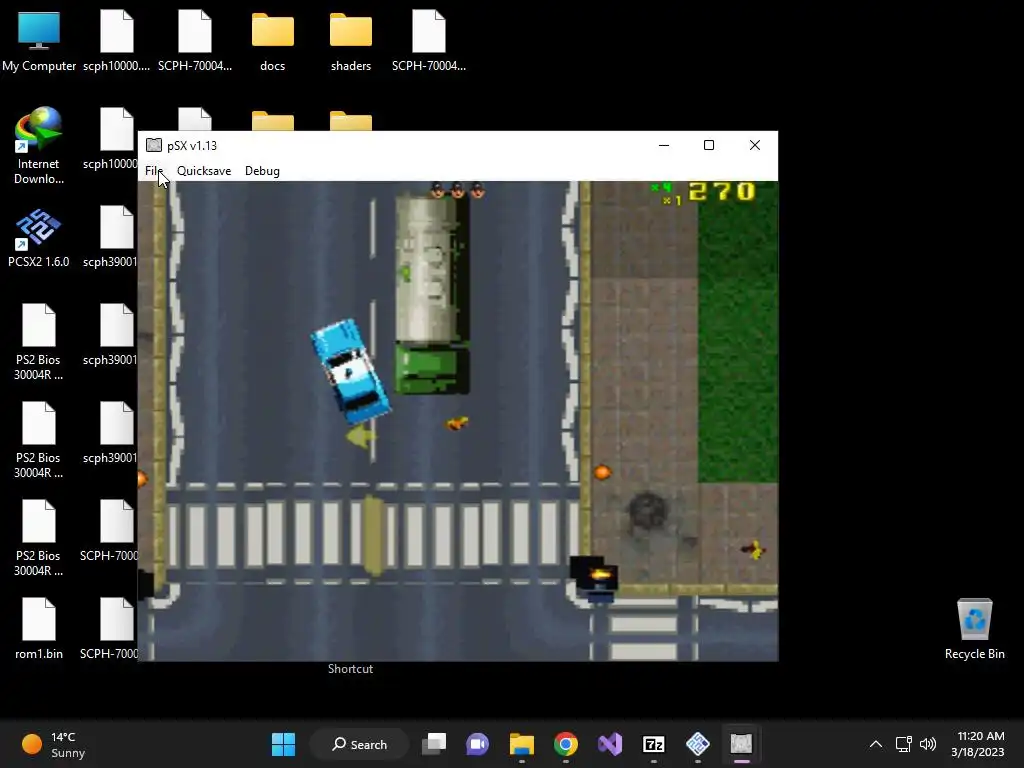Select the docs folder on desktop
The height and width of the screenshot is (768, 1024).
coord(272,40)
